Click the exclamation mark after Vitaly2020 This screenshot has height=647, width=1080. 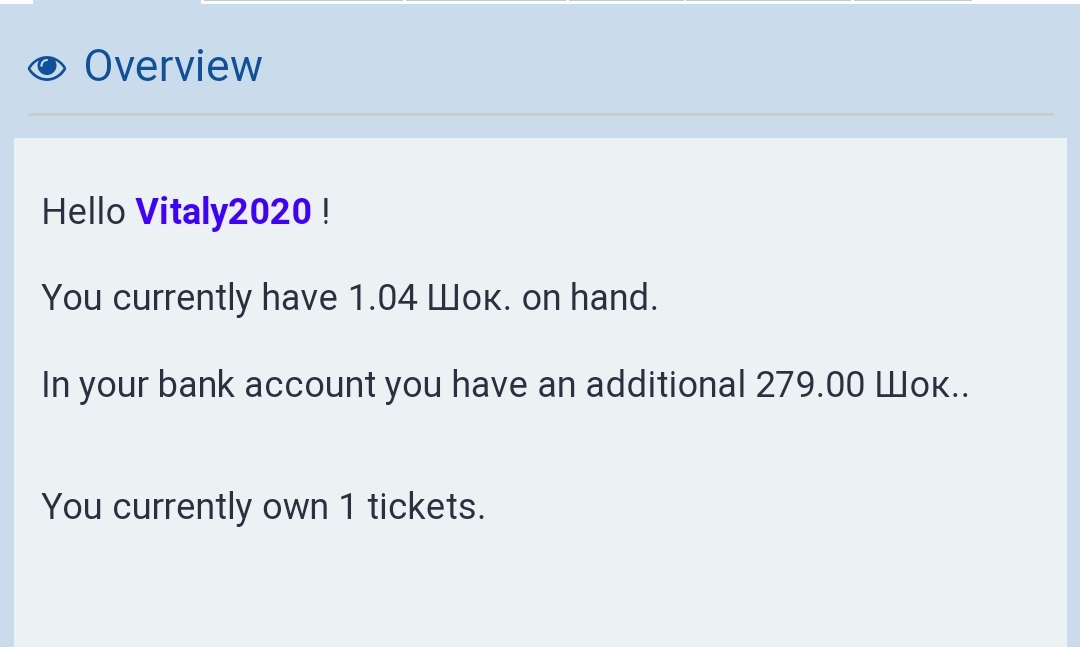tap(326, 212)
